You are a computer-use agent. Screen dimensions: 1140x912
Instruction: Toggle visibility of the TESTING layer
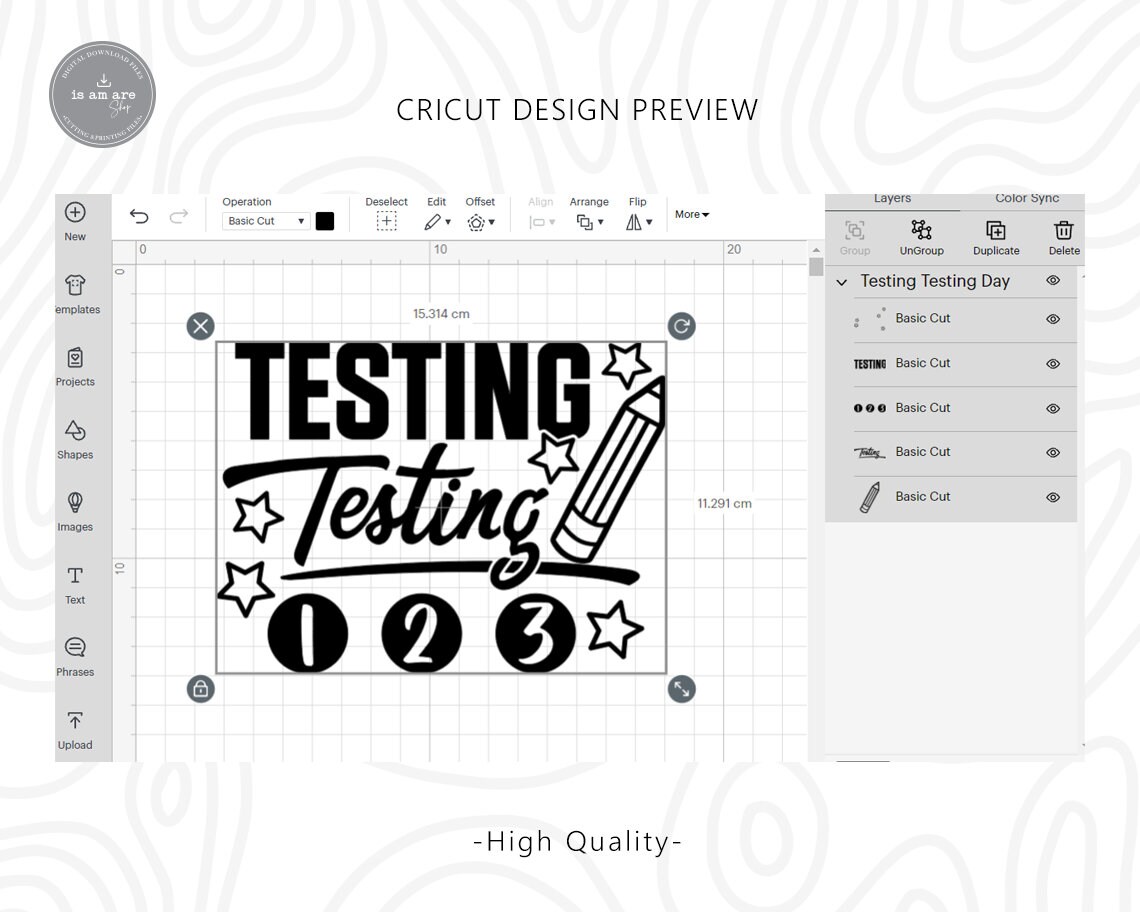[x=1053, y=364]
